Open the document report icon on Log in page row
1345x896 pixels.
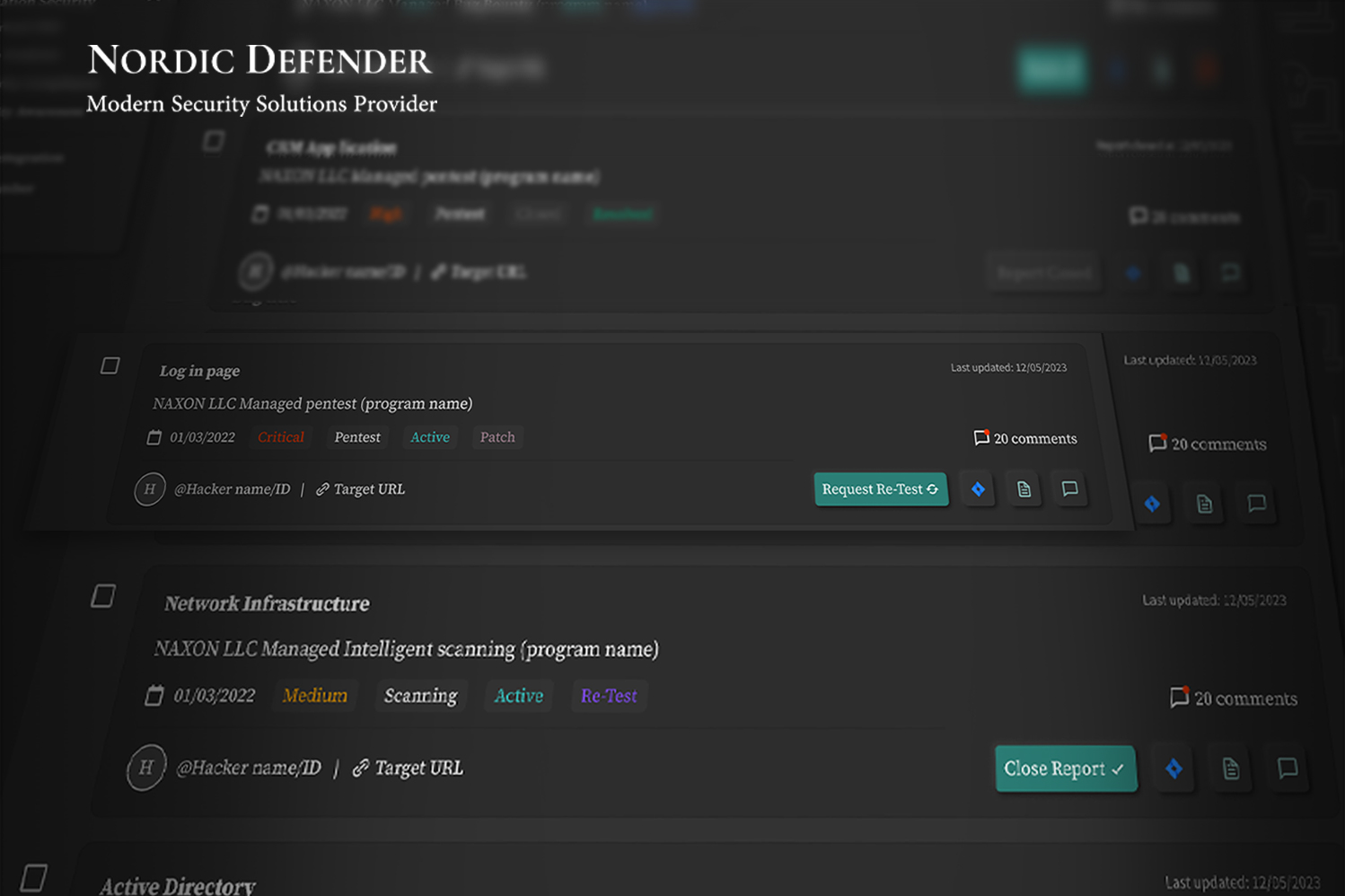click(x=1024, y=489)
